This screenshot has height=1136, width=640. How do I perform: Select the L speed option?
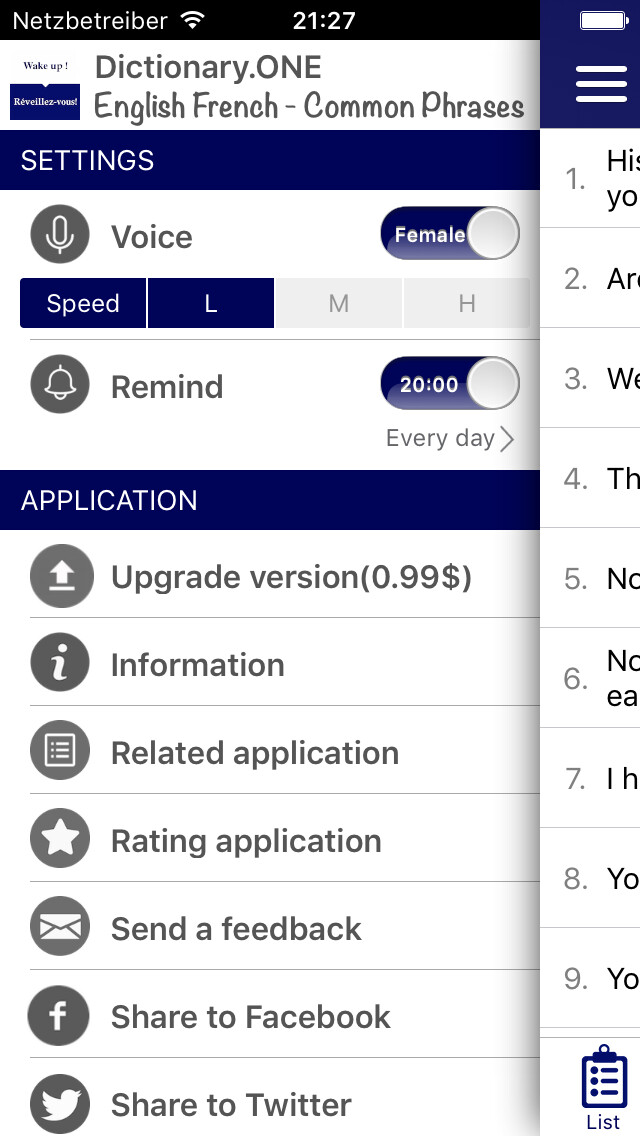pyautogui.click(x=211, y=303)
